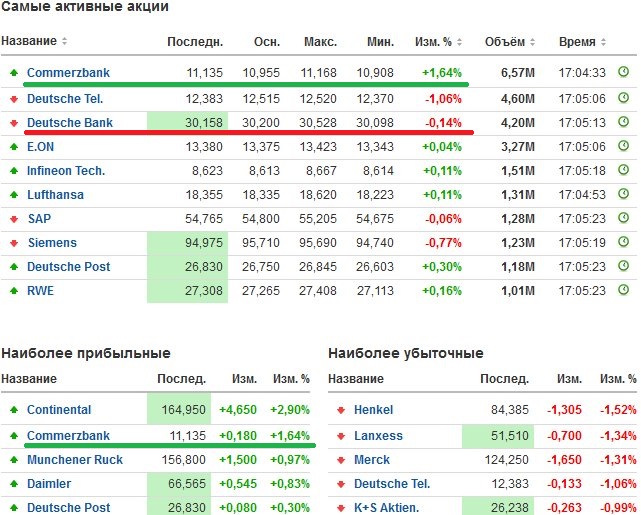
Task: Click red down arrow beside Merck
Action: click(341, 460)
